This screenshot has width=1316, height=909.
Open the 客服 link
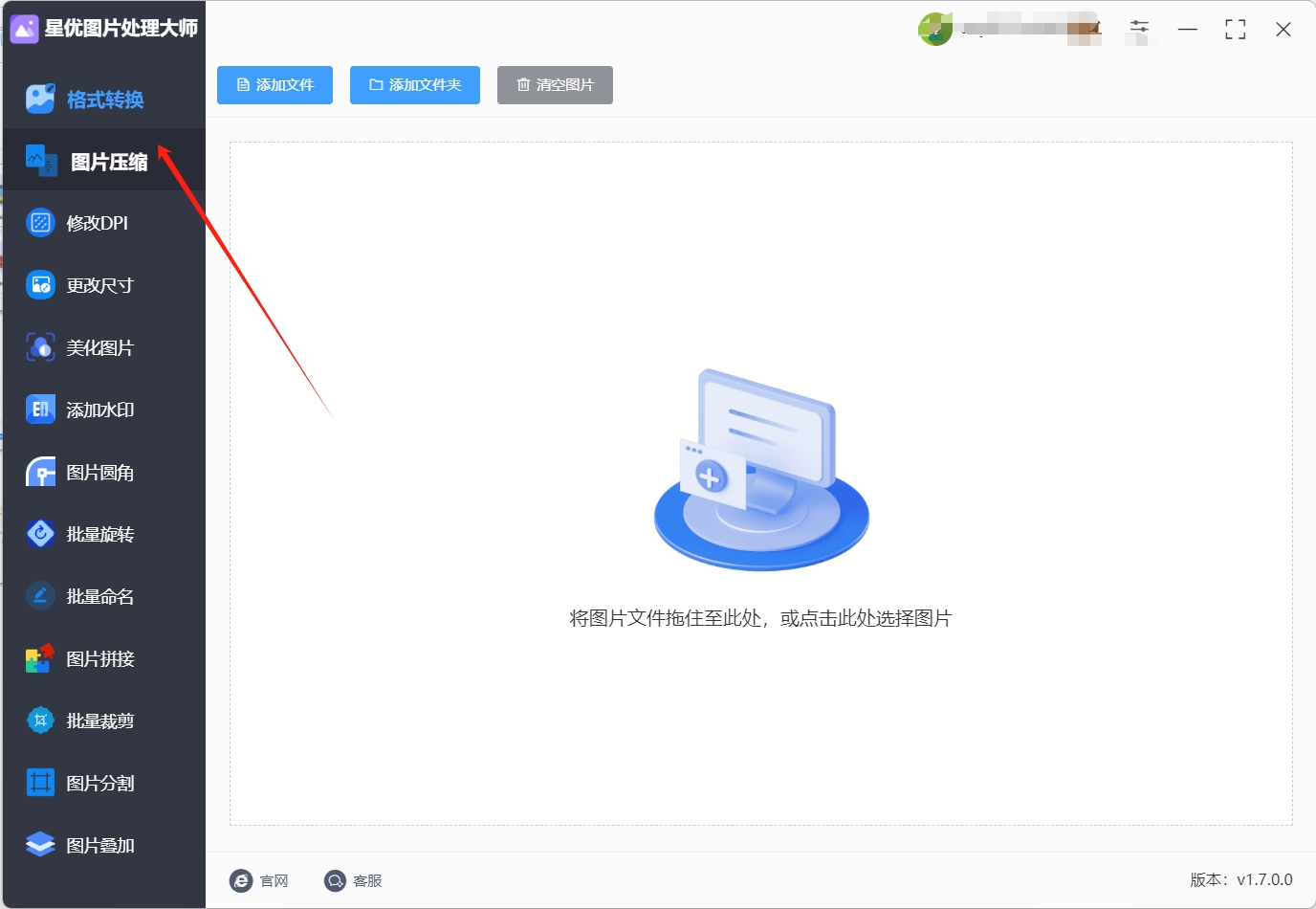point(367,880)
